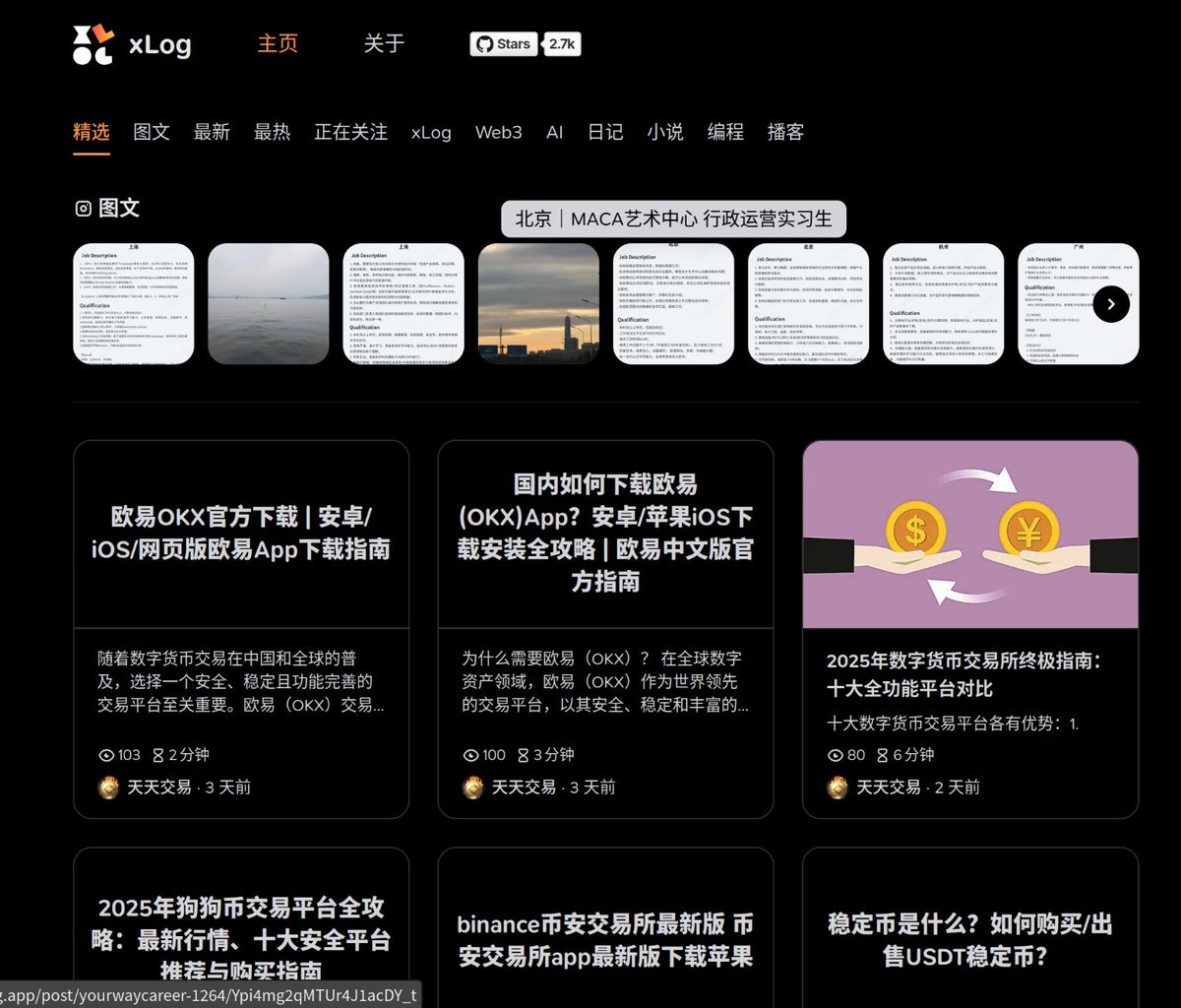1181x1008 pixels.
Task: Open the 北京 MACA job thumbnail under tooltip
Action: [x=673, y=303]
